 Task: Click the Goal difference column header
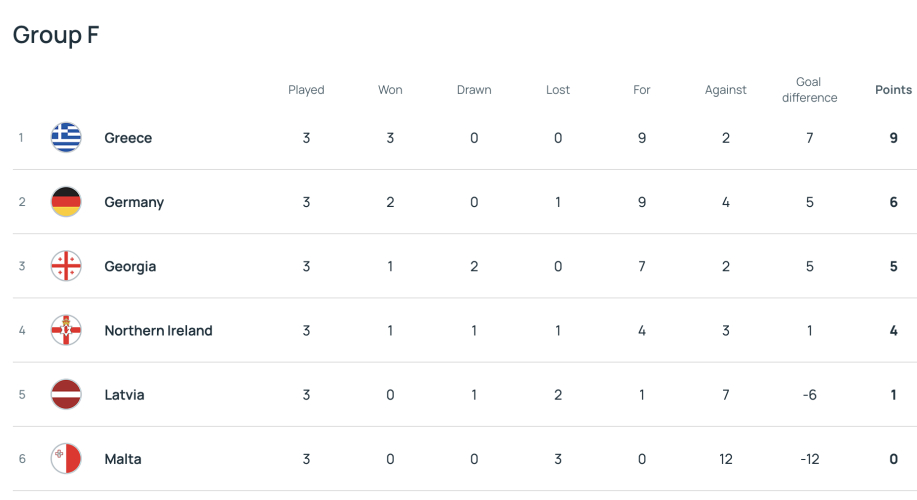(x=809, y=90)
